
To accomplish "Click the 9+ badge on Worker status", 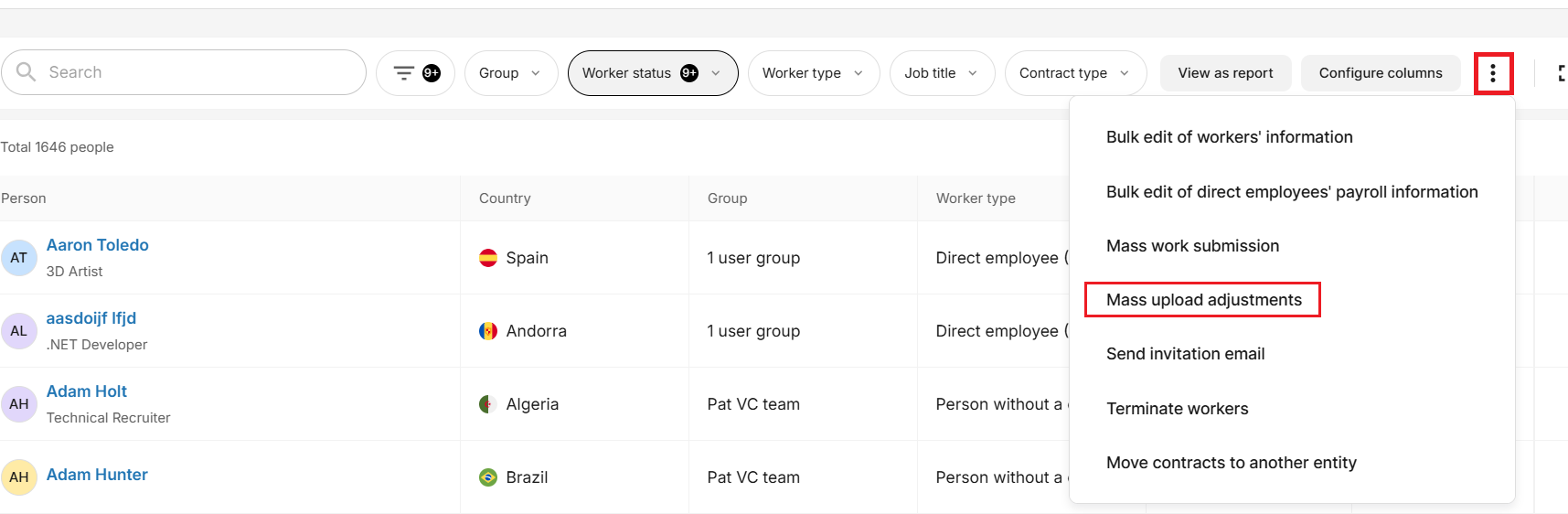I will (689, 73).
